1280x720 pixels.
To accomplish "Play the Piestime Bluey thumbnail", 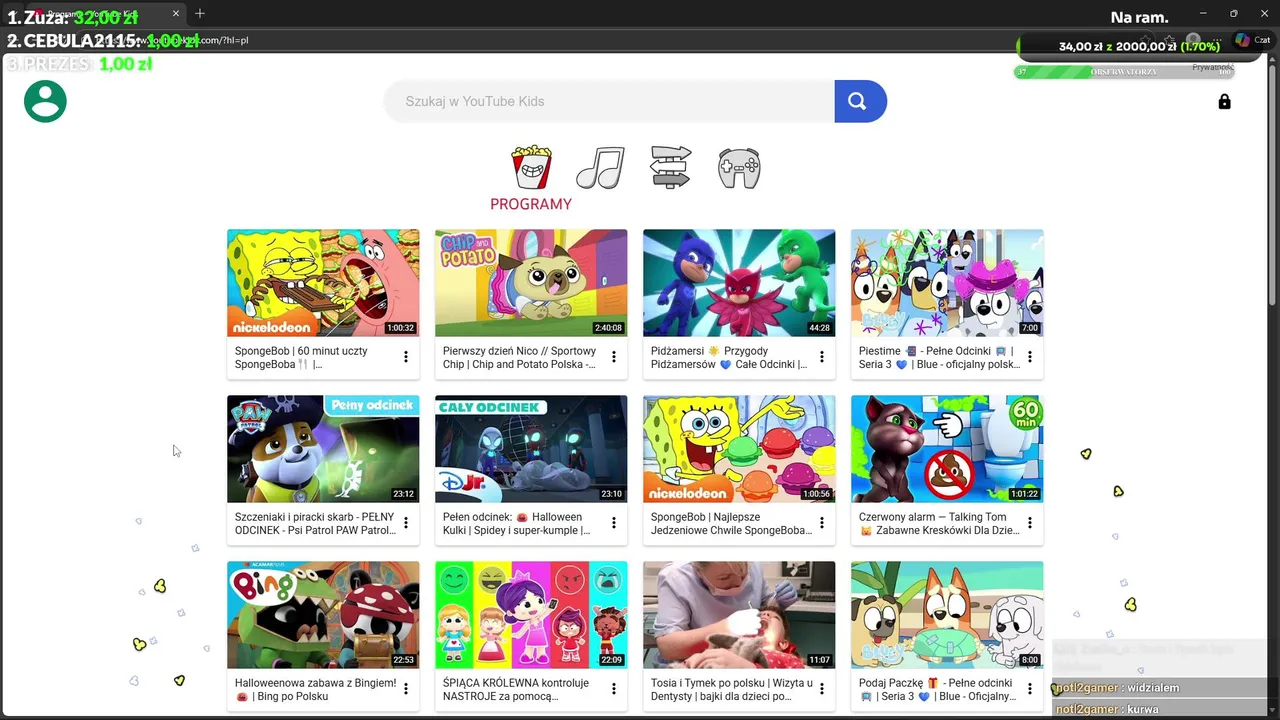I will click(x=947, y=283).
